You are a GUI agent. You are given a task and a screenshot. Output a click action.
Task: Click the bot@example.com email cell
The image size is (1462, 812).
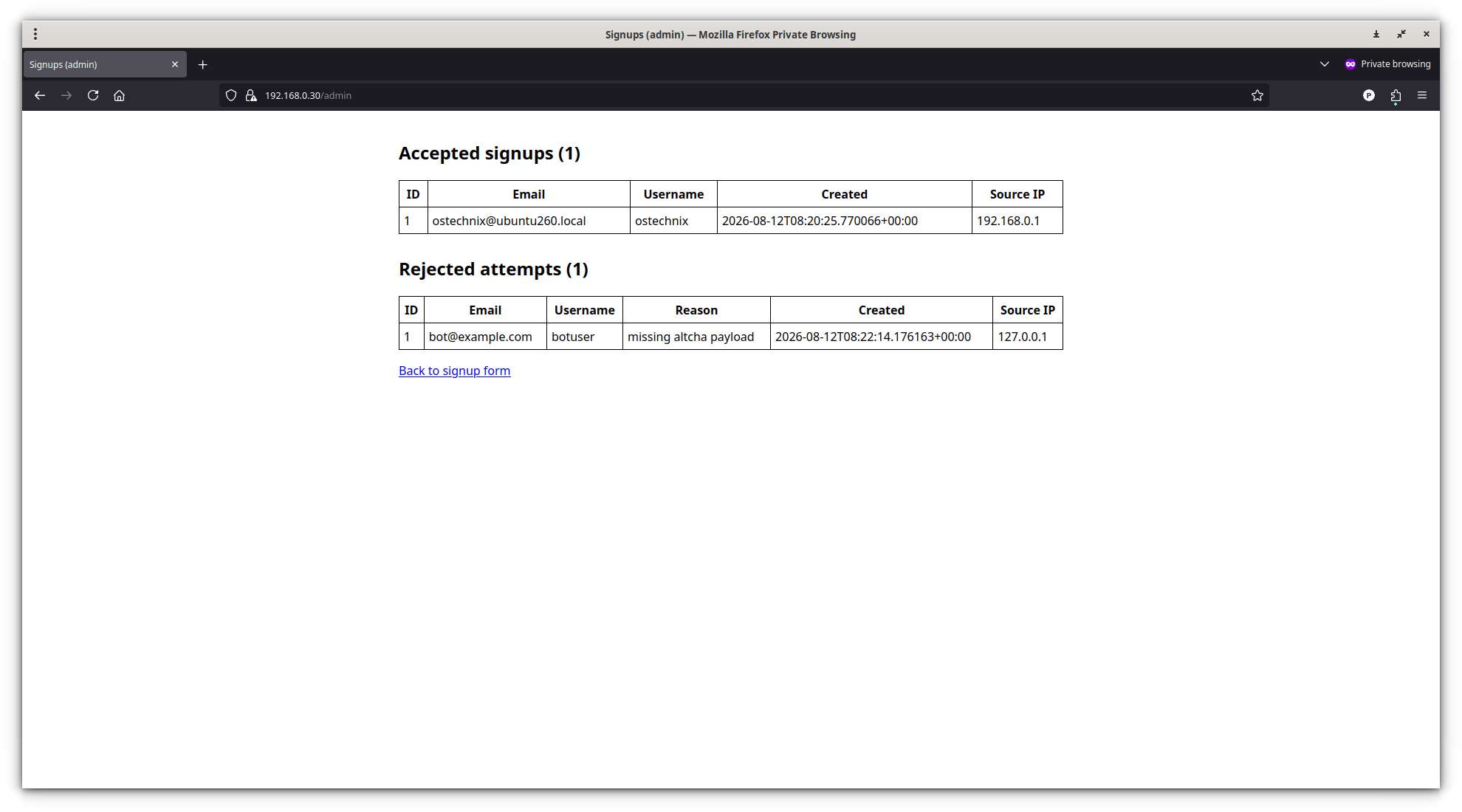(x=485, y=337)
